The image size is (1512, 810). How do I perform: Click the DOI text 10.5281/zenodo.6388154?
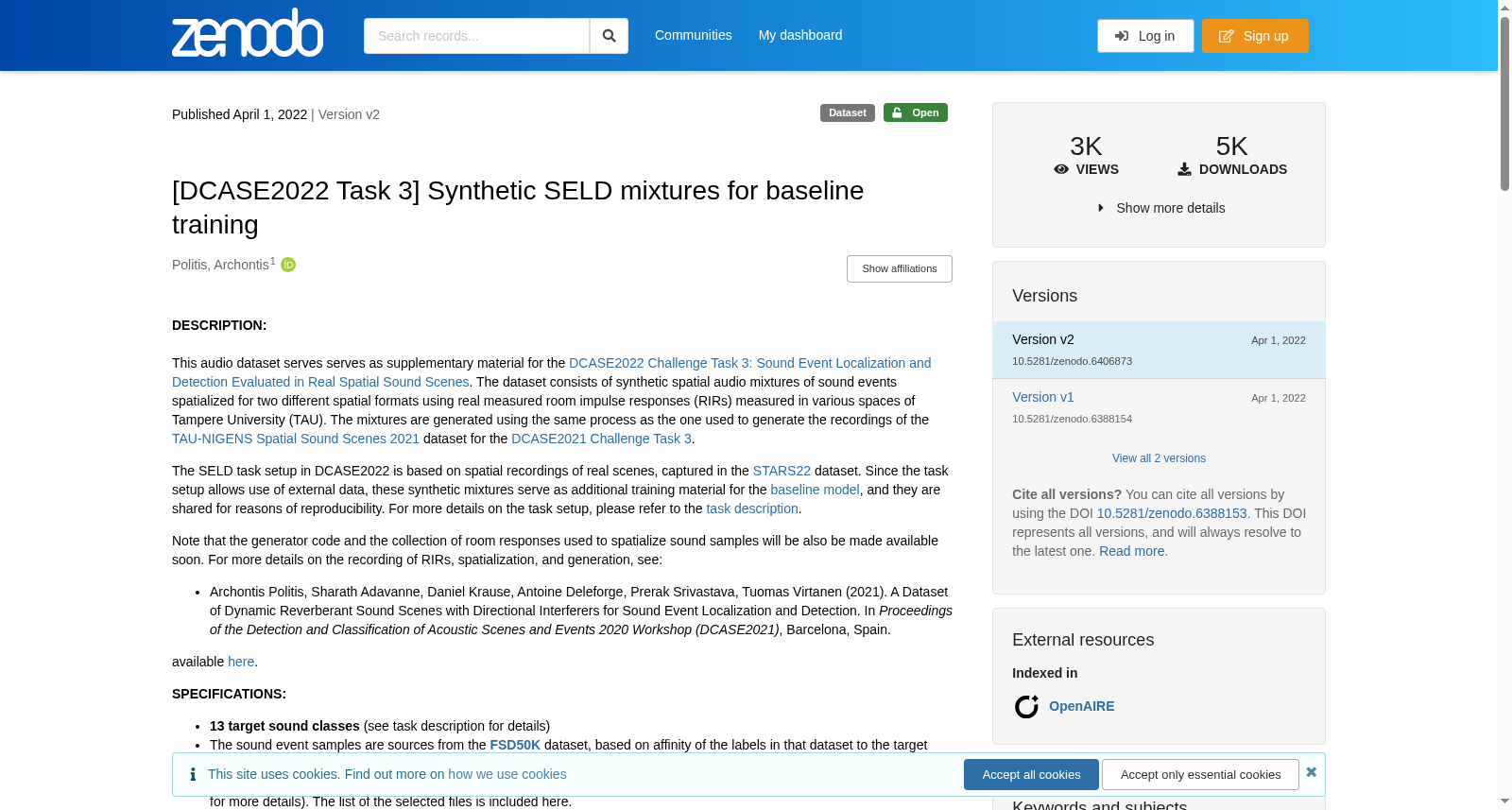click(x=1072, y=419)
